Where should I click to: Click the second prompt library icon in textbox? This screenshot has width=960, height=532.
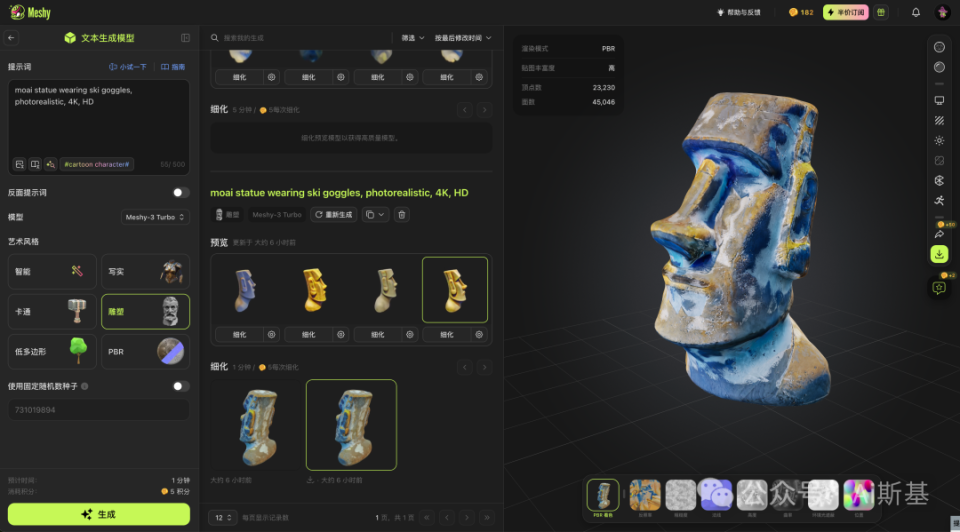[x=35, y=164]
